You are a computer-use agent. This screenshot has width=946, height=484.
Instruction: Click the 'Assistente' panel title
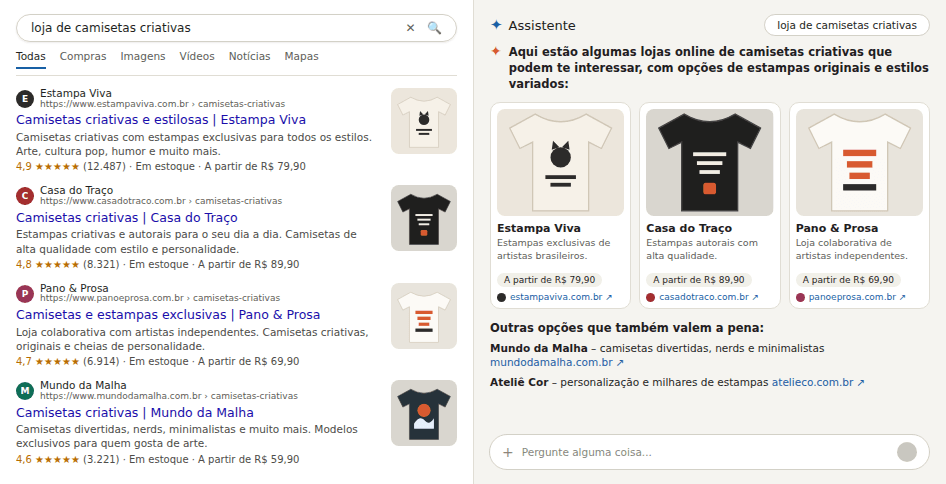pos(542,25)
